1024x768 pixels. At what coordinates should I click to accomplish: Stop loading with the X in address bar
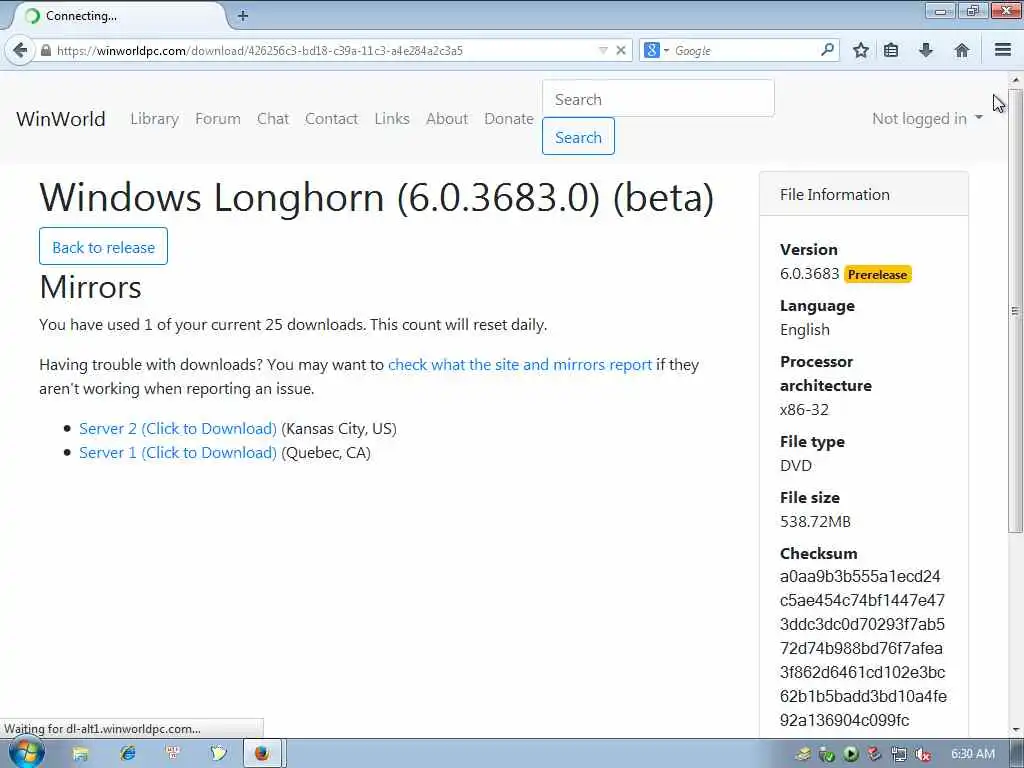[x=621, y=50]
